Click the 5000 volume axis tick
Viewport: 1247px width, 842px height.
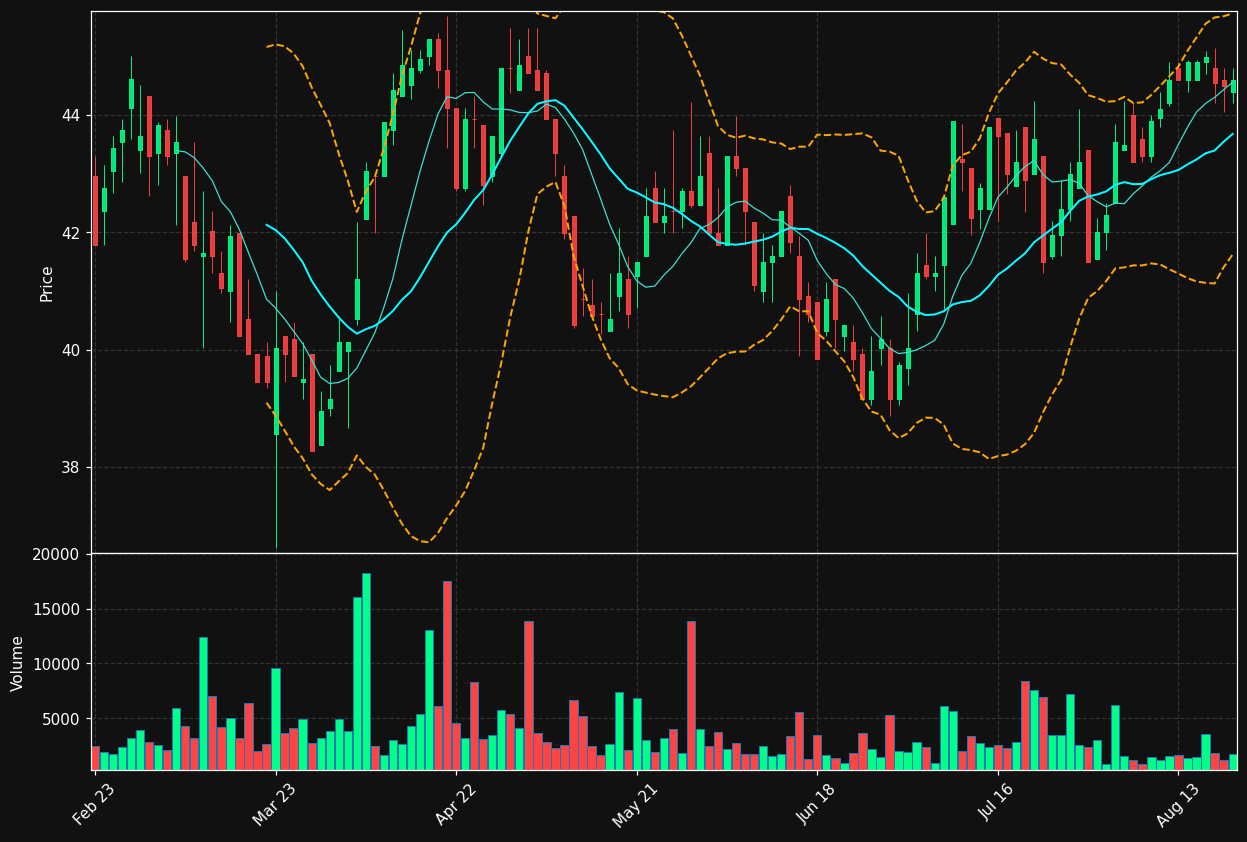tap(62, 719)
